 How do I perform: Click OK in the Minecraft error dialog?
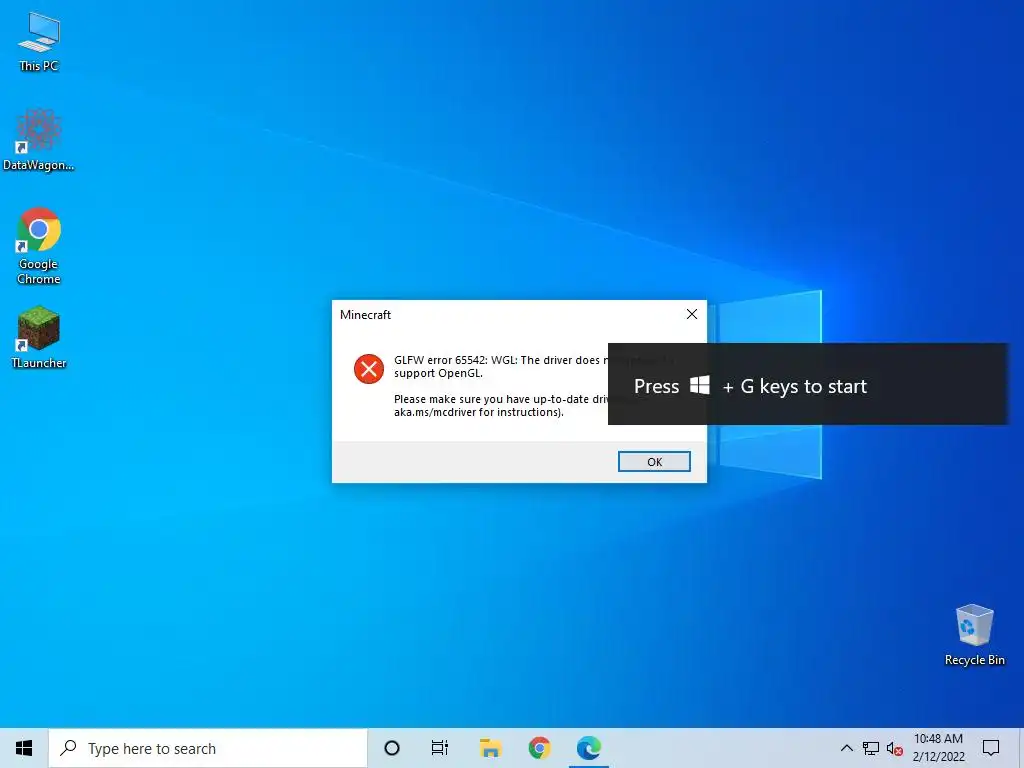(x=654, y=462)
